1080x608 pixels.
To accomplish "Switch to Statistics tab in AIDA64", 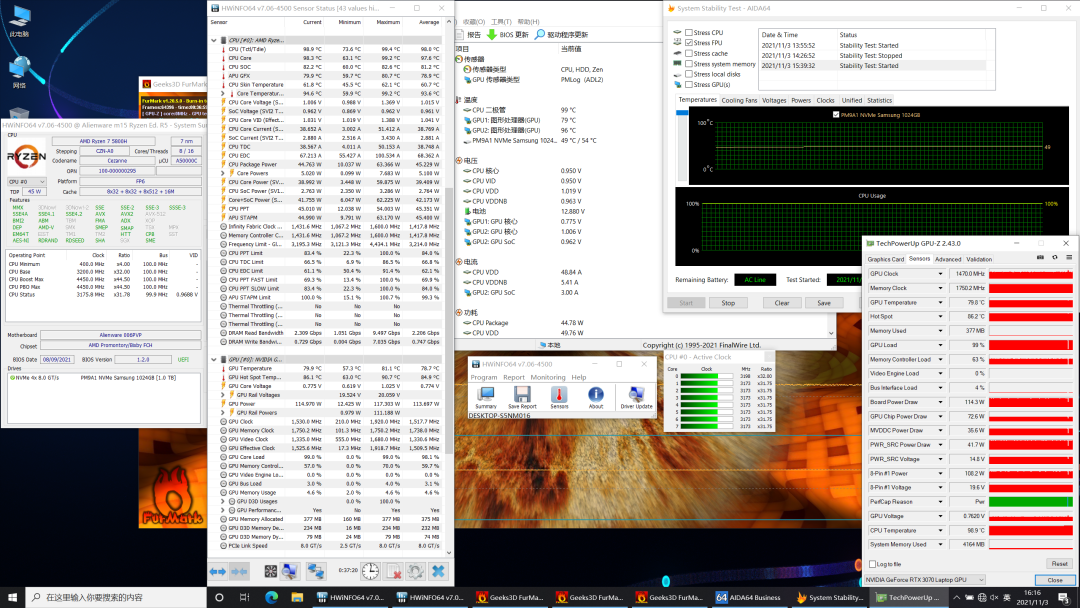I will point(879,101).
